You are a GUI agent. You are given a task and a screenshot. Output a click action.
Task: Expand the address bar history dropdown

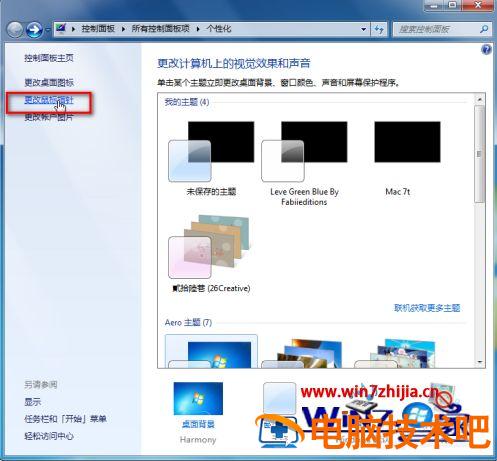363,29
